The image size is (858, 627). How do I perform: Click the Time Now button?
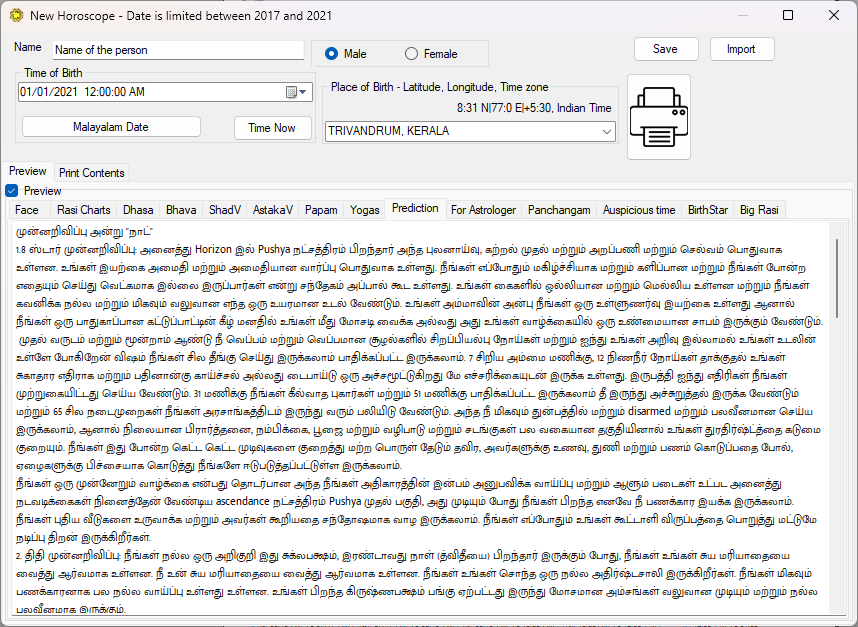[273, 128]
